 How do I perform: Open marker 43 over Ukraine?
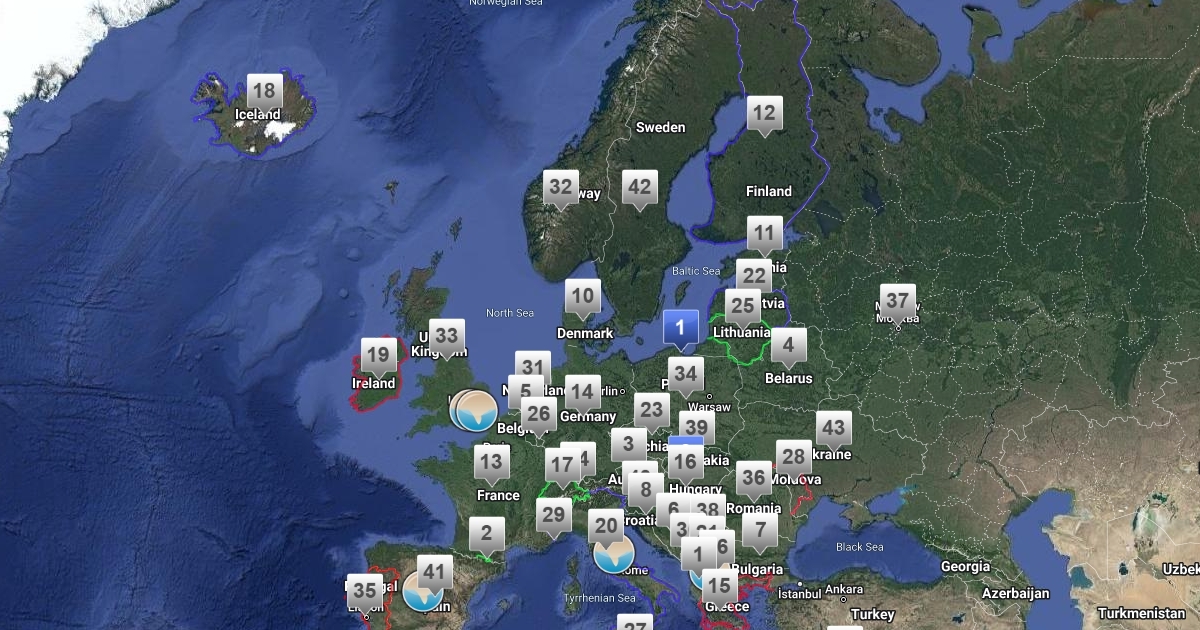pyautogui.click(x=833, y=428)
